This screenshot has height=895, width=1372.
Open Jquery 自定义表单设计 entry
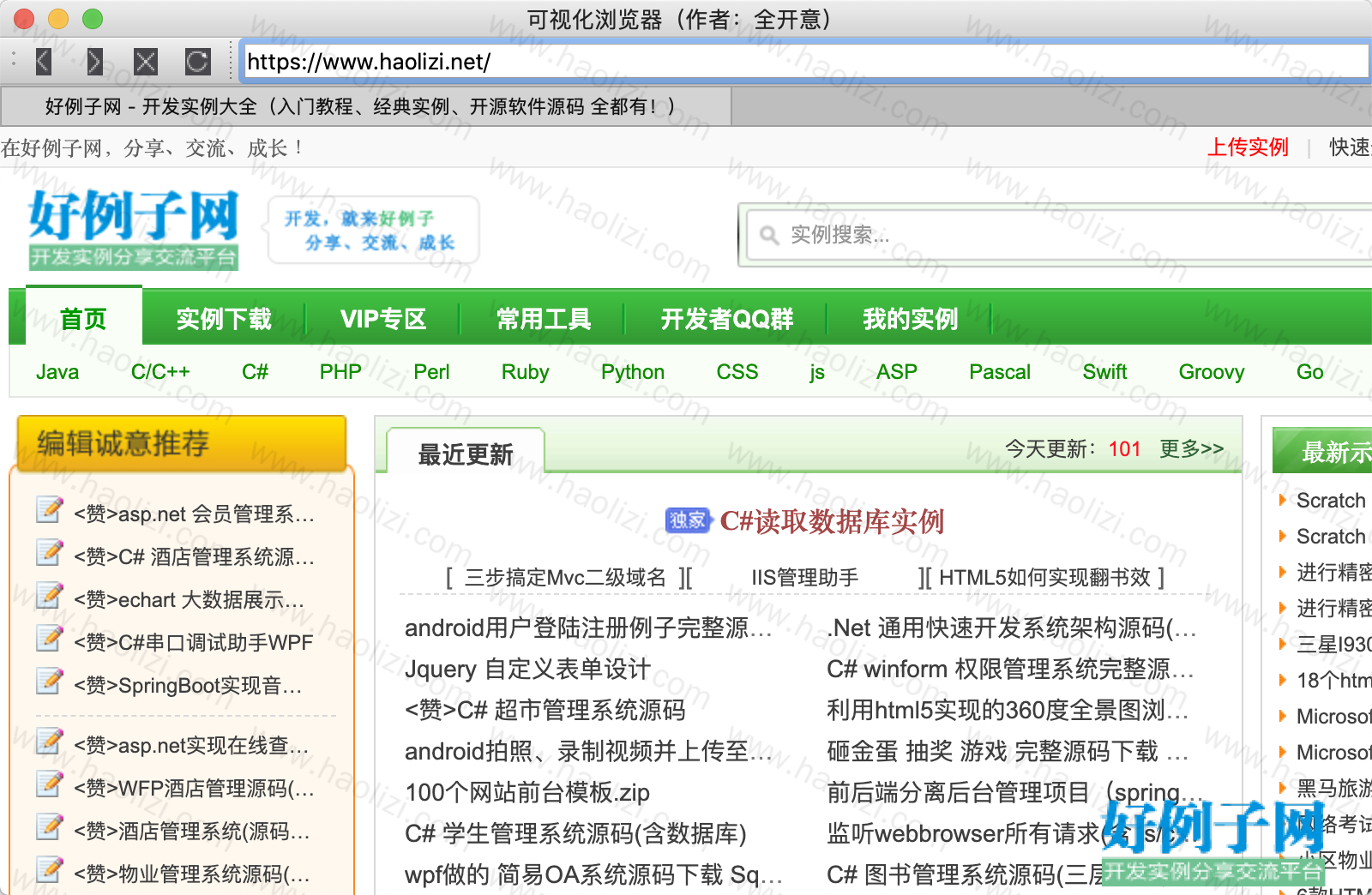(x=527, y=670)
